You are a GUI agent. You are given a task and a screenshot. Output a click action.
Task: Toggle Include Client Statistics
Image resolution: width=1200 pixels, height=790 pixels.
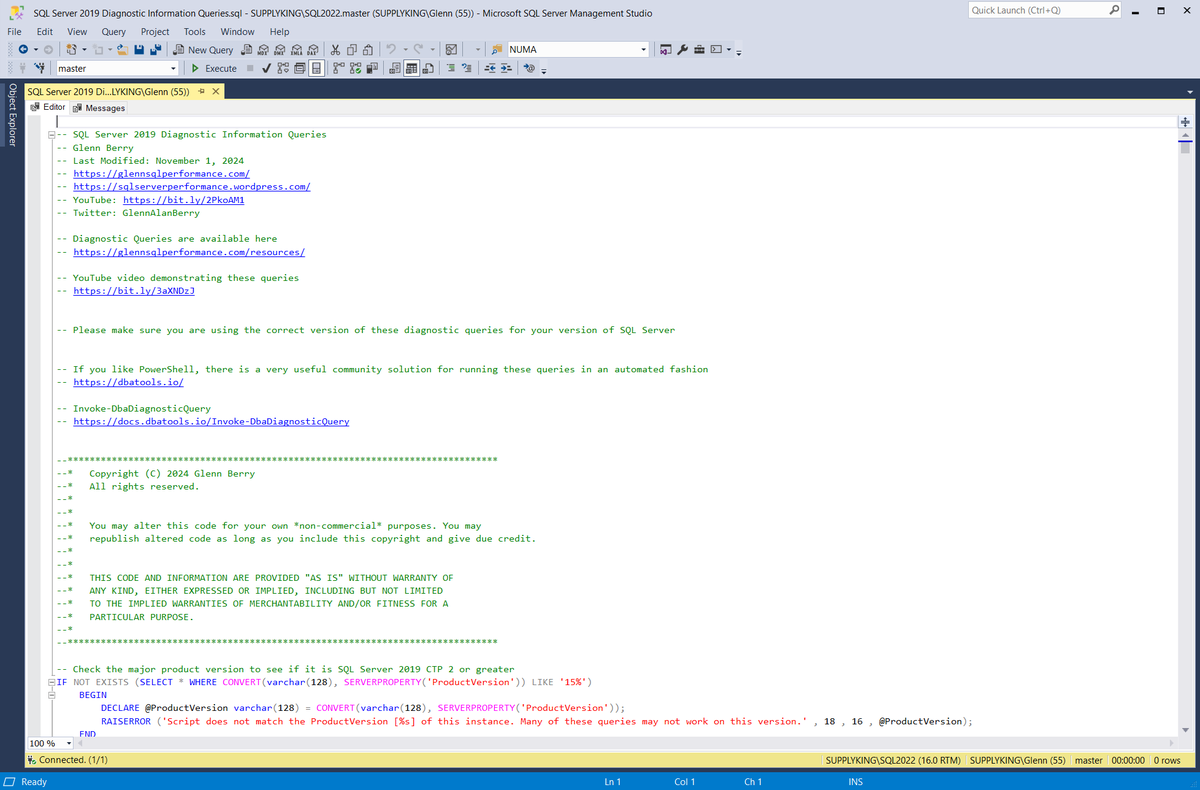[372, 68]
